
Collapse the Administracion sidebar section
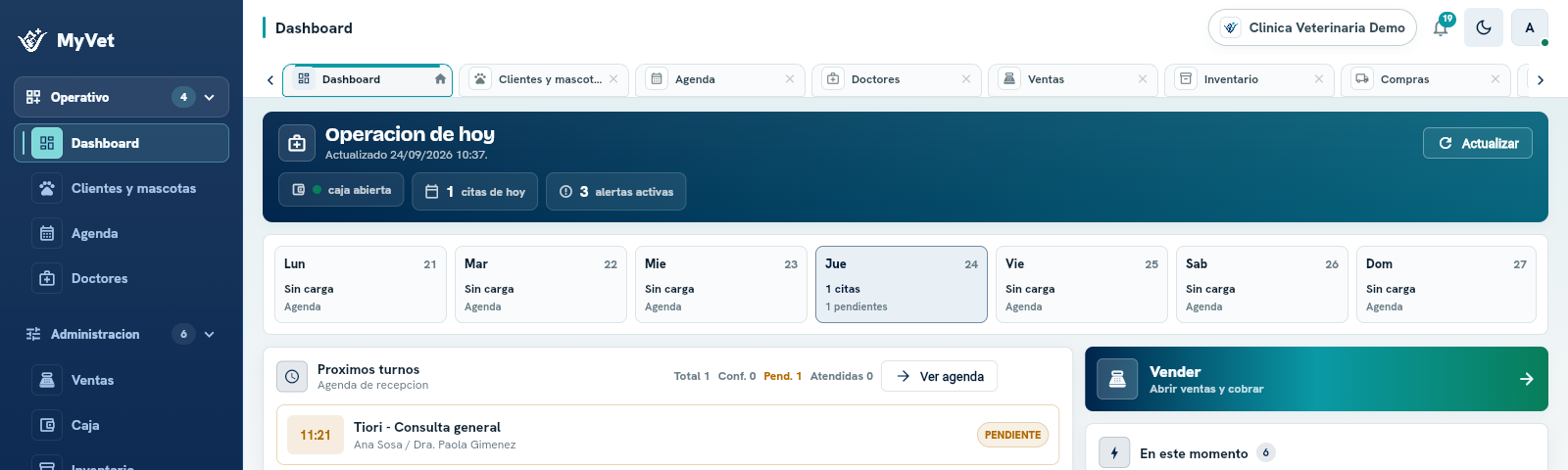122,334
